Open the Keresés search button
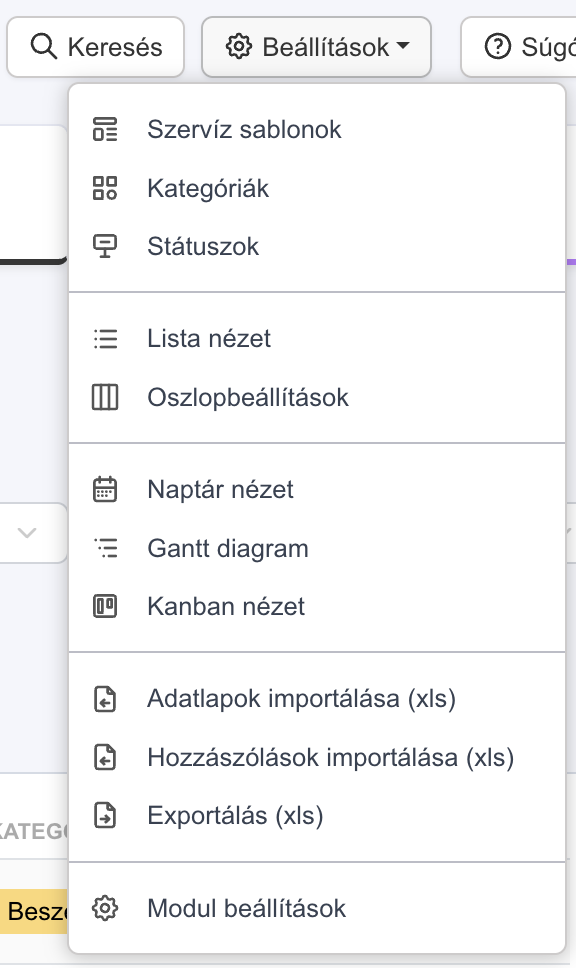 click(96, 47)
